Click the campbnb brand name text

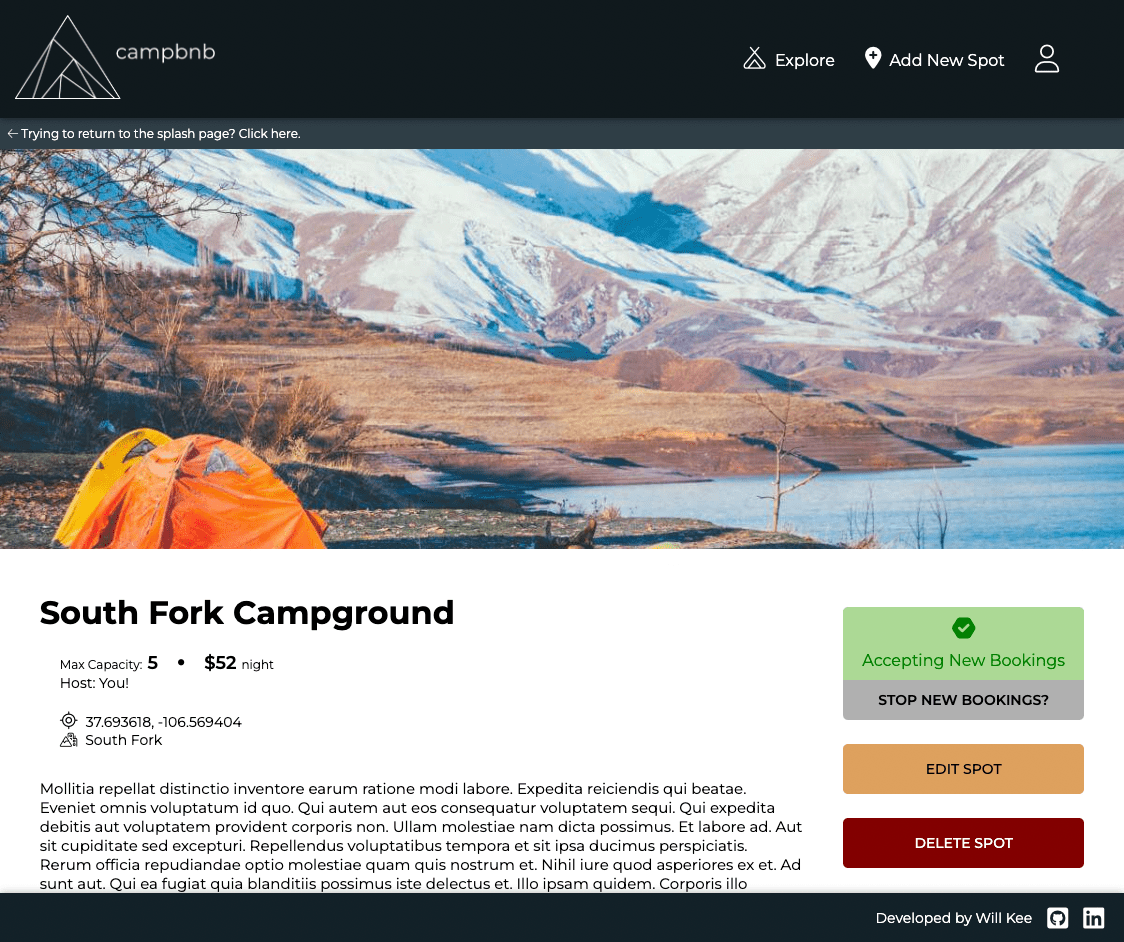166,52
